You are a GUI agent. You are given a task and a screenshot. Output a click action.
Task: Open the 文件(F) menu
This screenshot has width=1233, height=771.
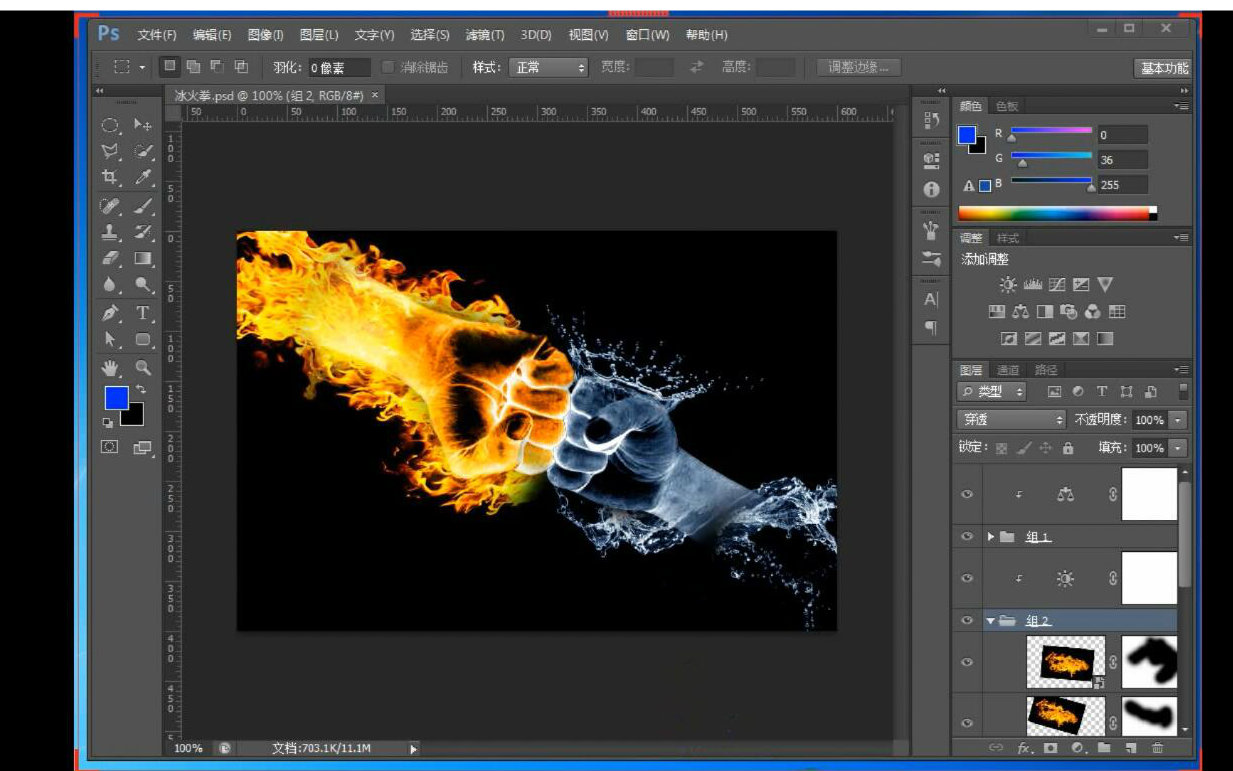157,35
